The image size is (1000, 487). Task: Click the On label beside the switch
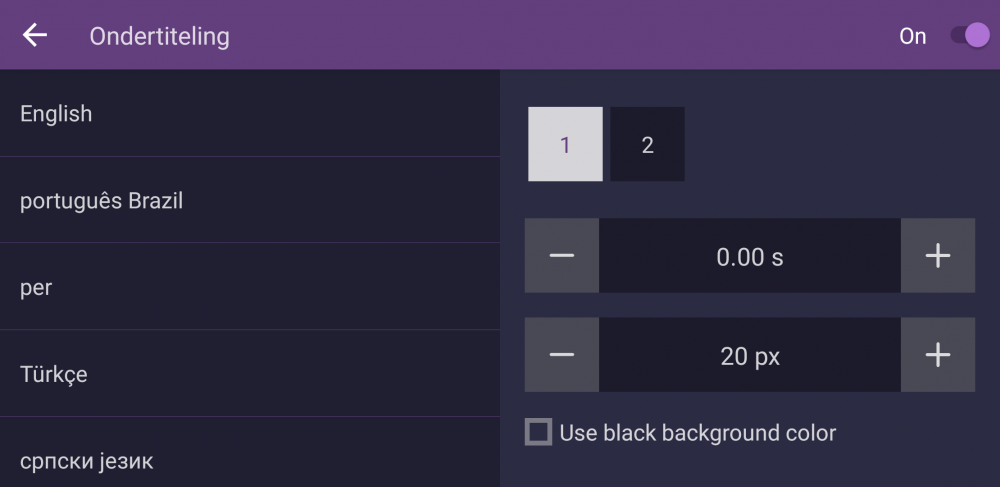coord(912,37)
